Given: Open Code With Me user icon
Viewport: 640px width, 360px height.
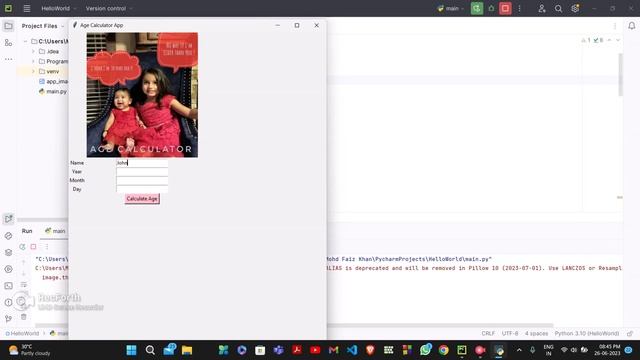Looking at the screenshot, I should click(x=542, y=8).
